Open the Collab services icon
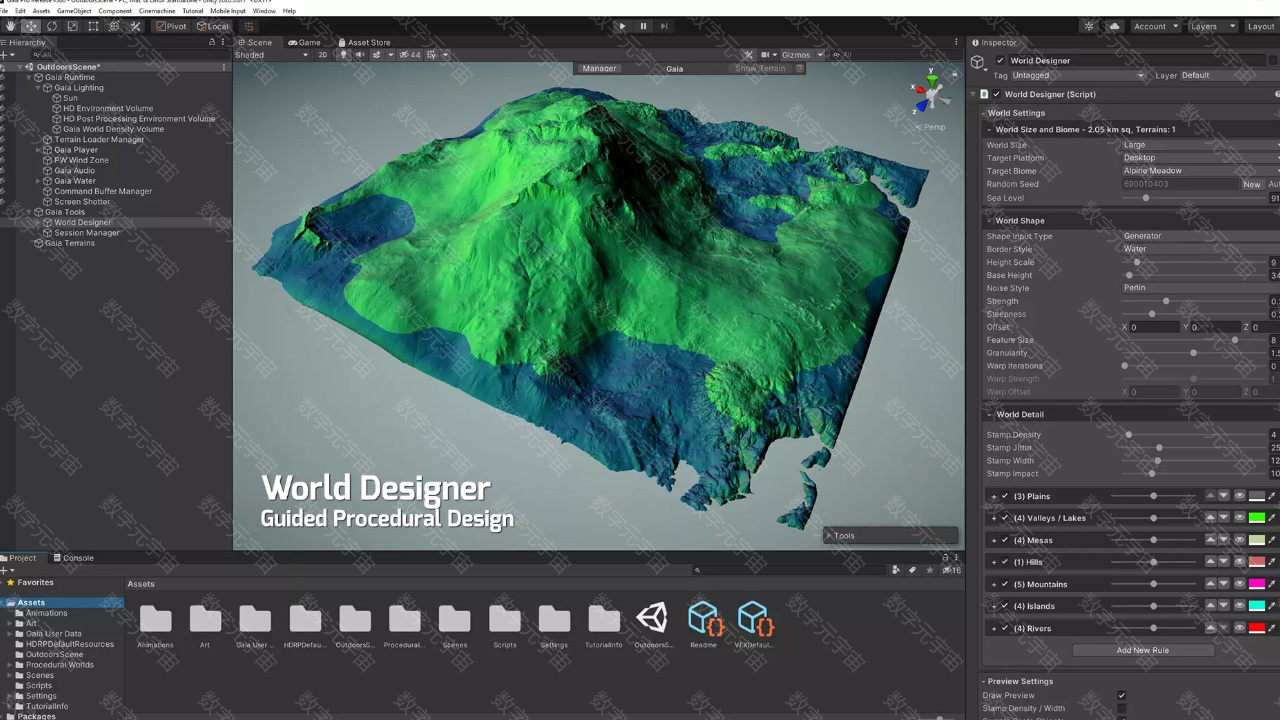This screenshot has width=1280, height=720. pyautogui.click(x=1090, y=26)
